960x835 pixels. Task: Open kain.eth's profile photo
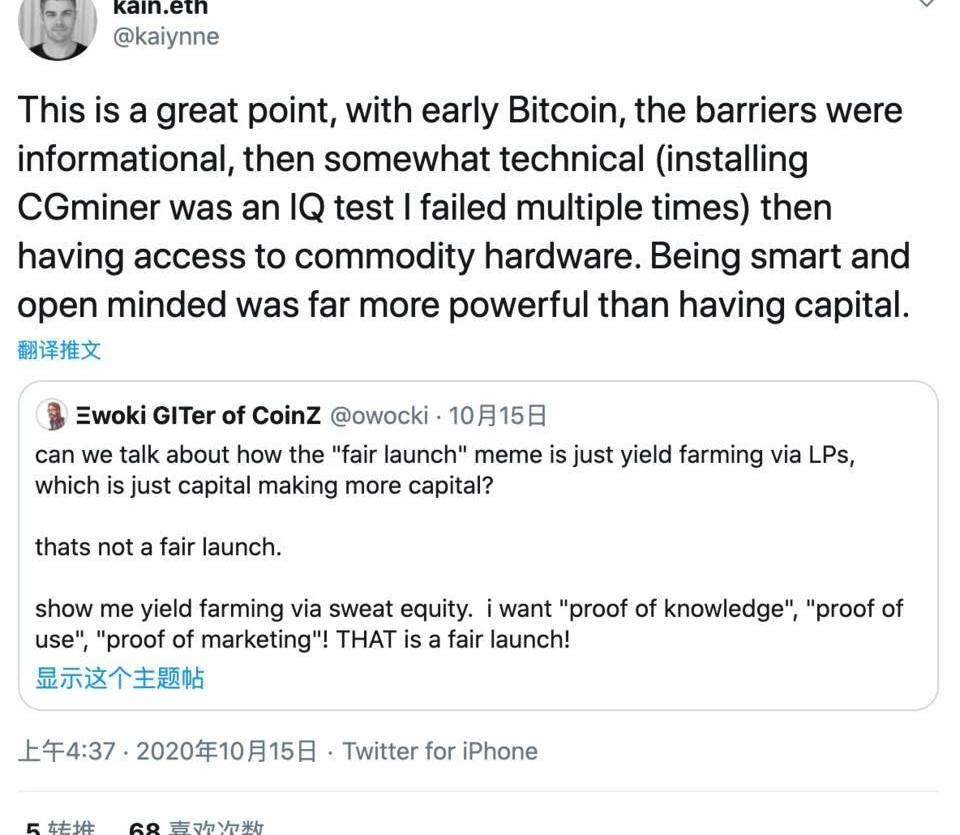click(57, 25)
